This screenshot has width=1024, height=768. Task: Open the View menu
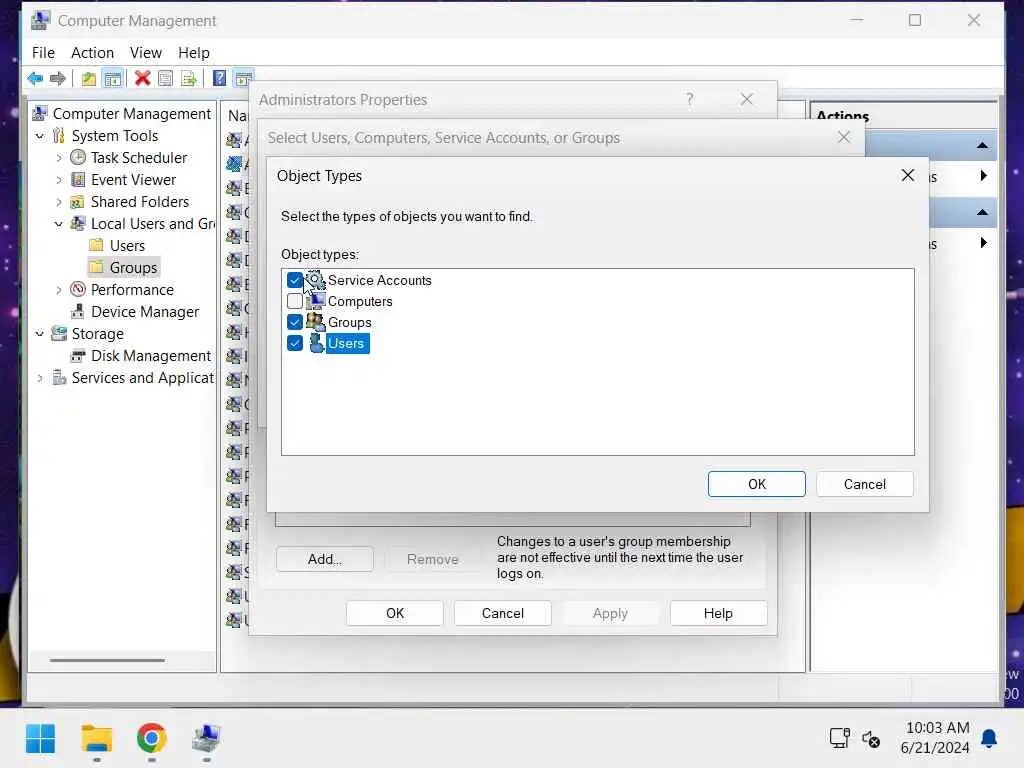146,53
